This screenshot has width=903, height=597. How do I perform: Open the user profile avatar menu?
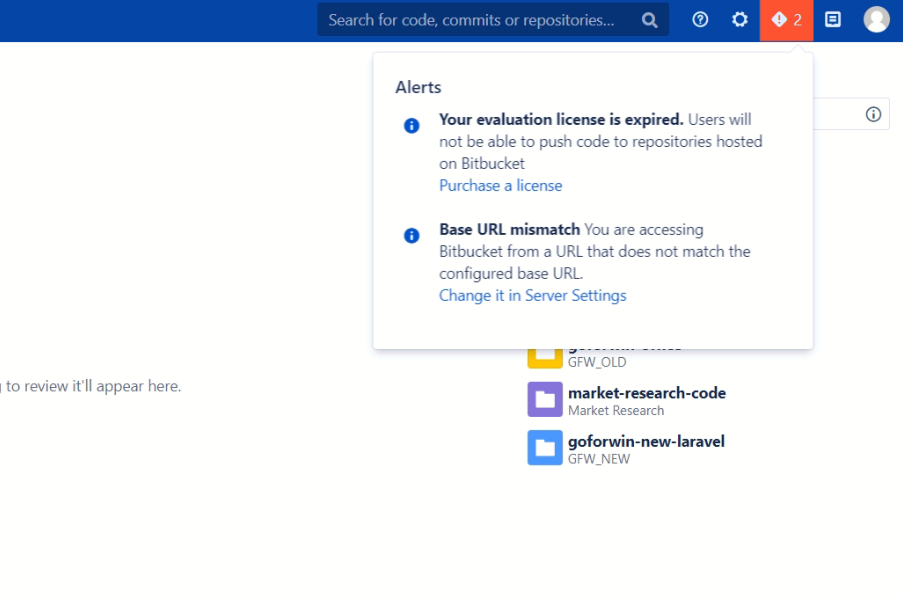click(x=877, y=20)
